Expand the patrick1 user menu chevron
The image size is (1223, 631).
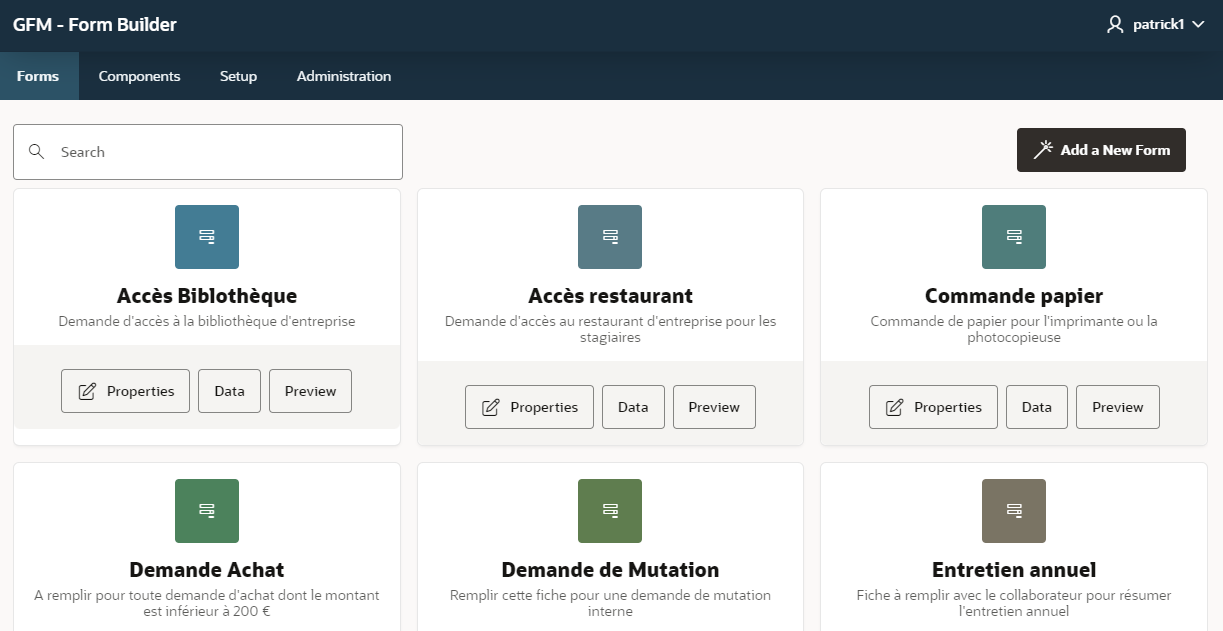tap(1199, 25)
